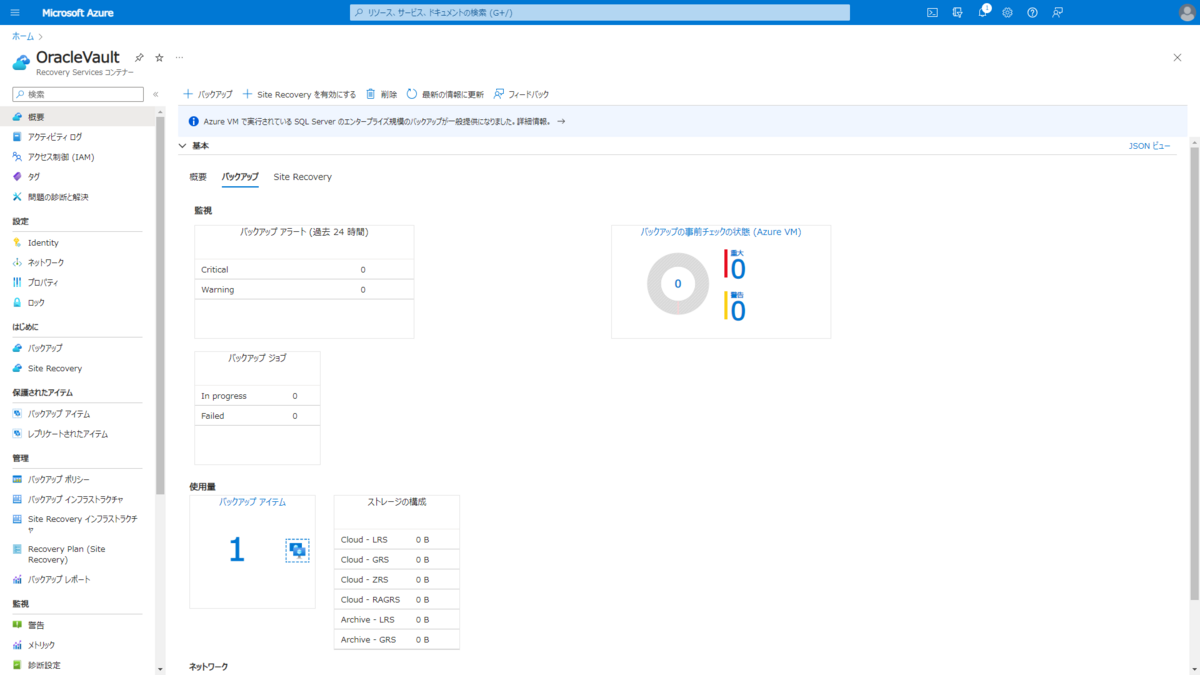Click the global resource search box

(600, 12)
